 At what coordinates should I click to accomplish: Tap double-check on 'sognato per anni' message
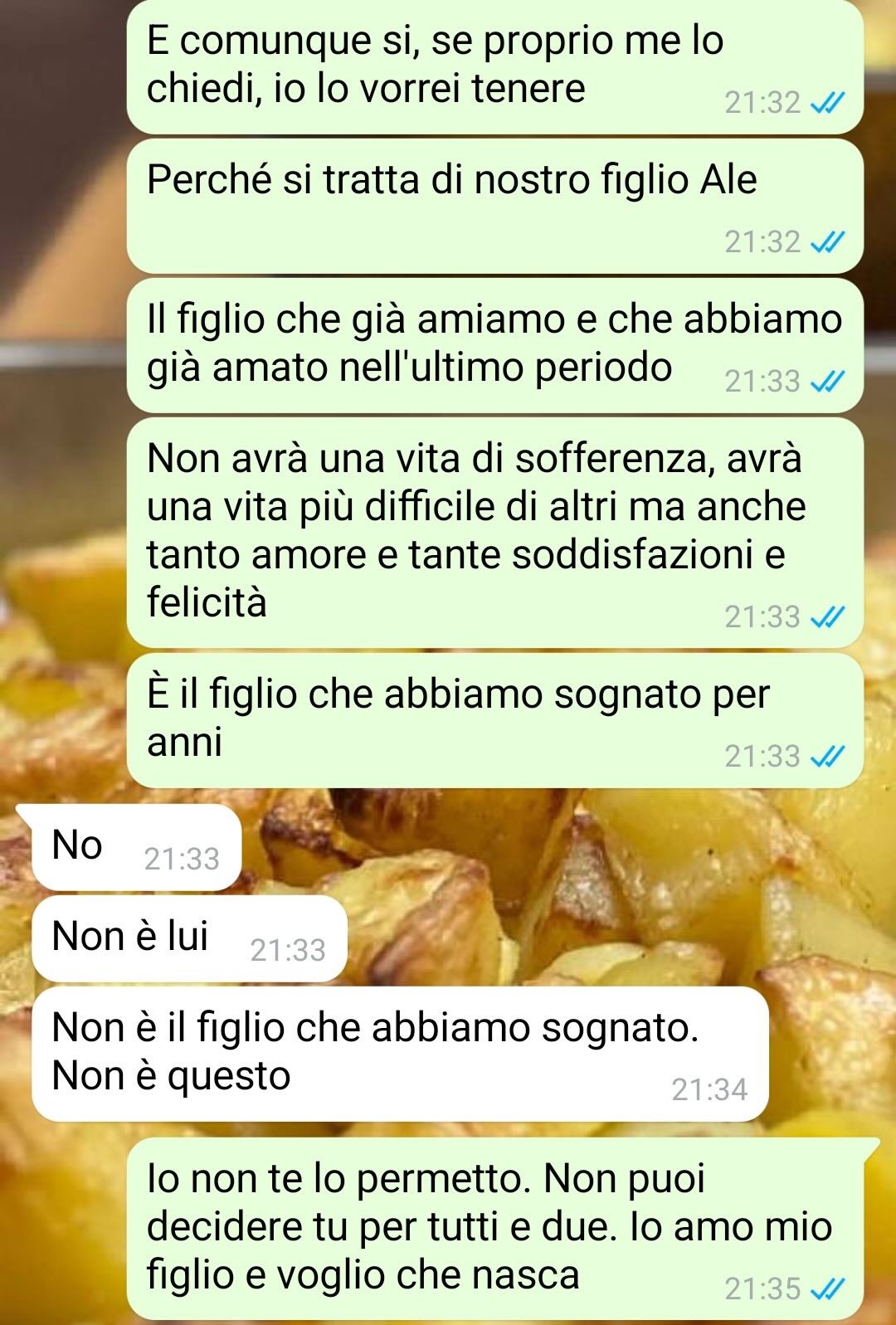pyautogui.click(x=827, y=757)
